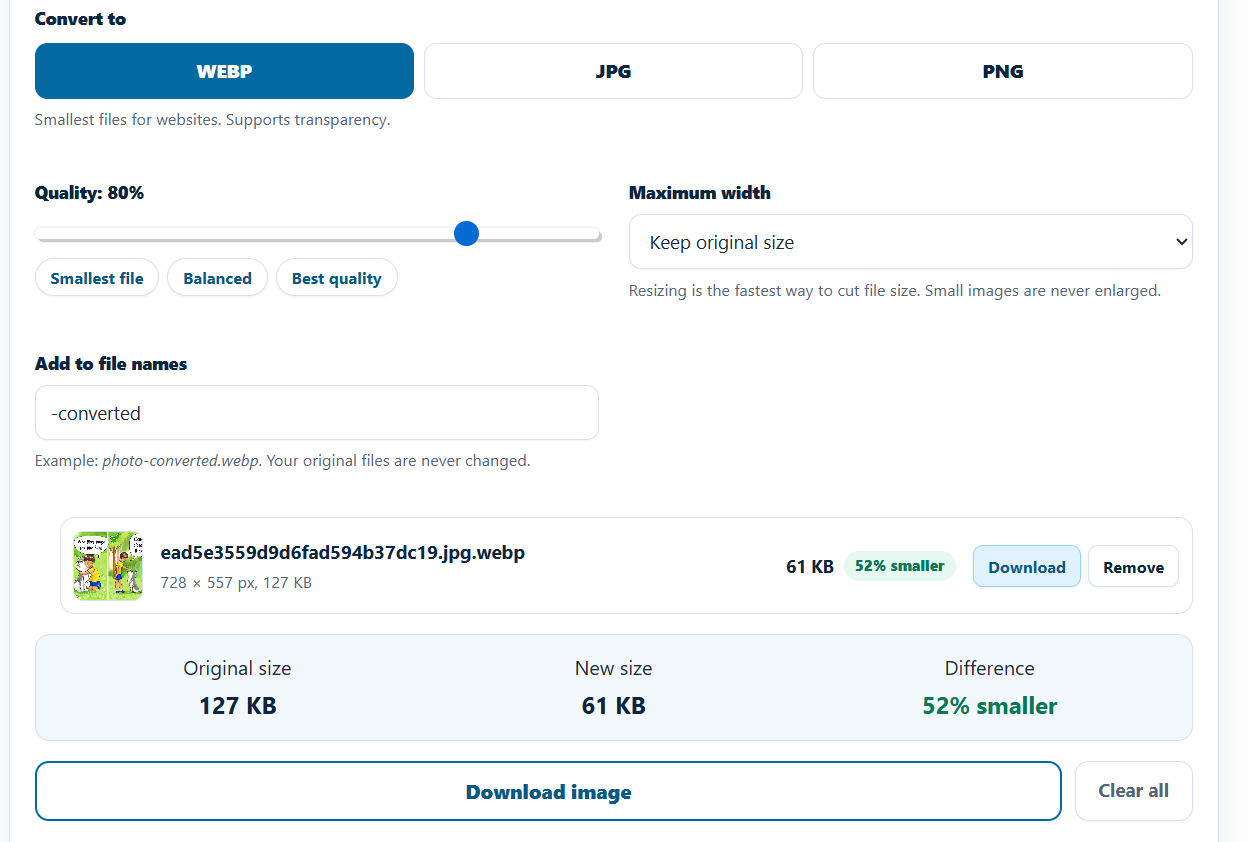Apply the Best quality preset
The height and width of the screenshot is (842, 1248).
point(337,278)
